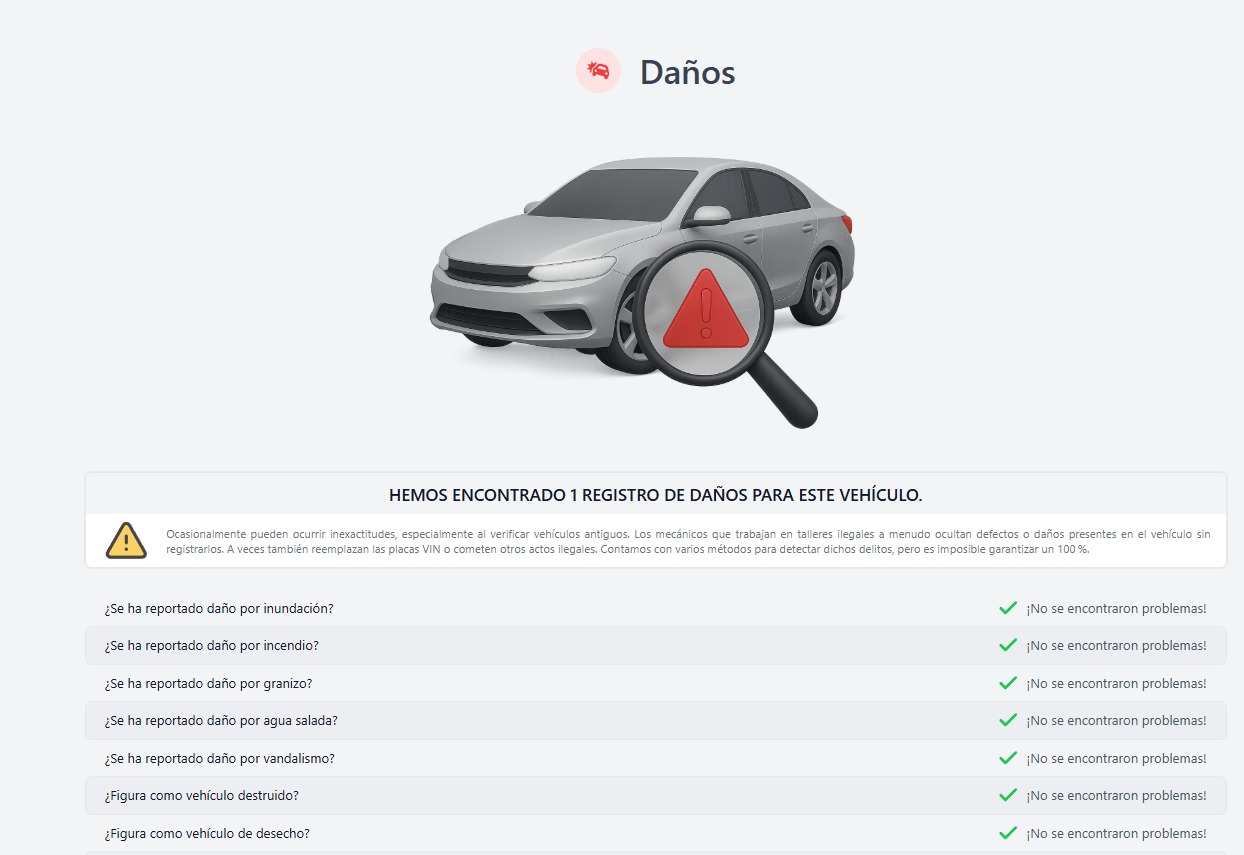This screenshot has width=1244, height=855.
Task: Click the green checkmark for flood damage
Action: click(x=1008, y=608)
